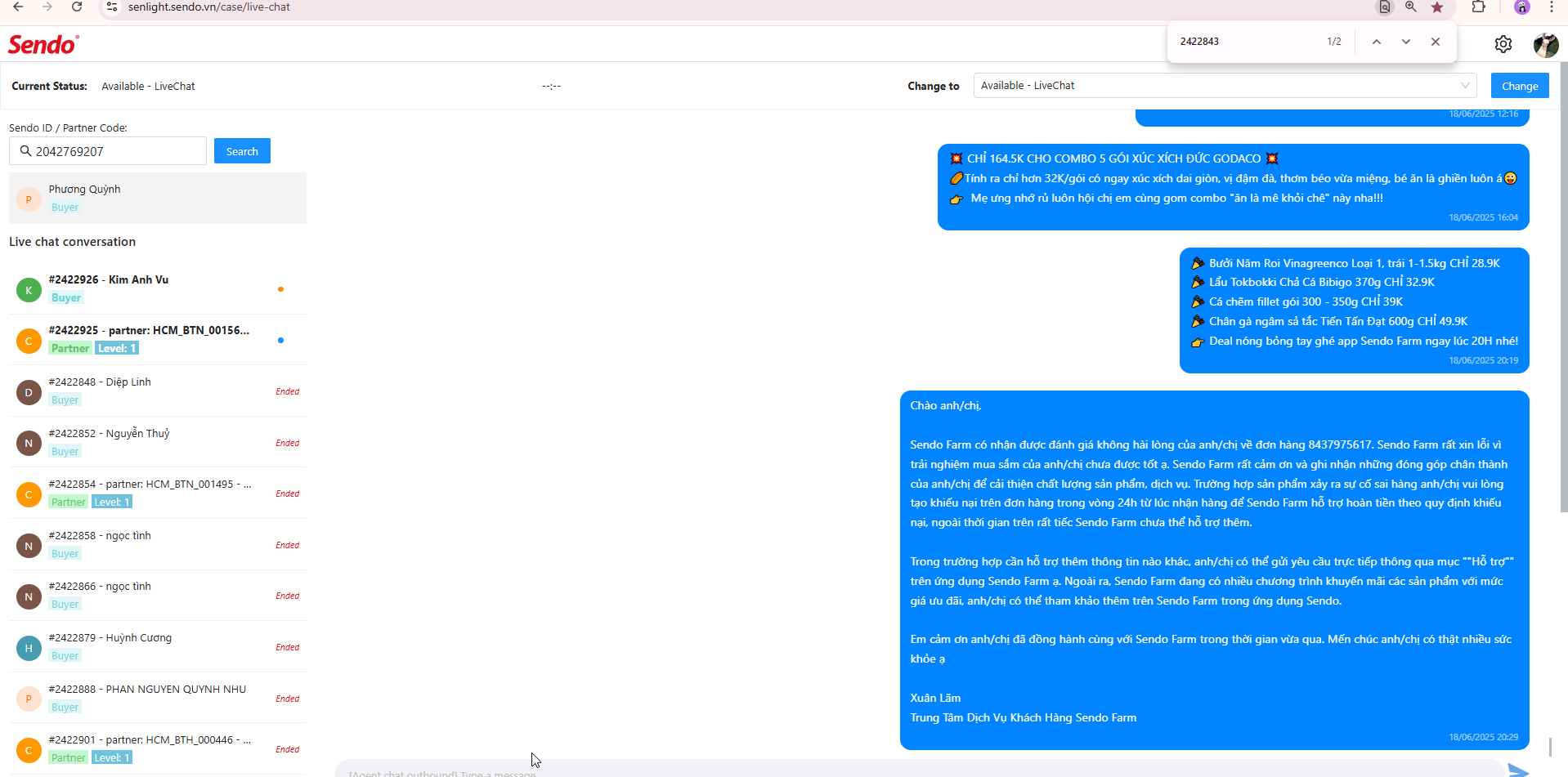Focus the Sendo ID / Partner Code field
The width and height of the screenshot is (1568, 777).
[x=108, y=151]
